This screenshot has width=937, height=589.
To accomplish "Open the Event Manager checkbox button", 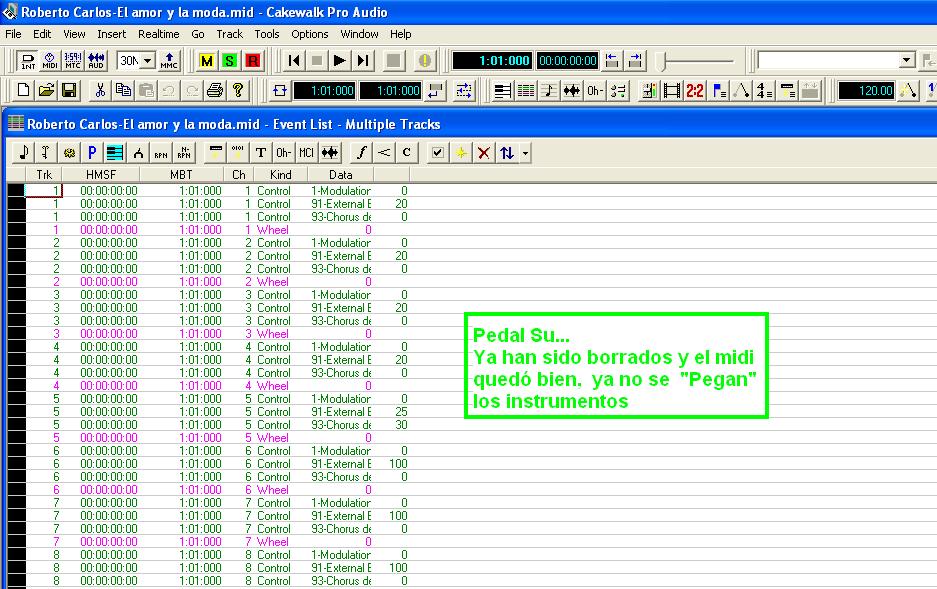I will pyautogui.click(x=437, y=153).
